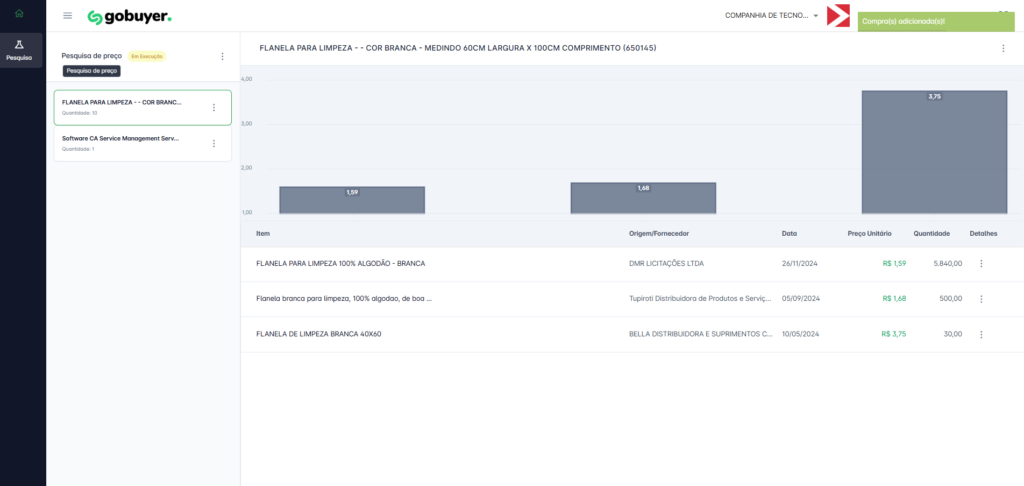Open details menu for BELLA DISTRIBUIDORA row
The width and height of the screenshot is (1024, 486).
[x=981, y=334]
